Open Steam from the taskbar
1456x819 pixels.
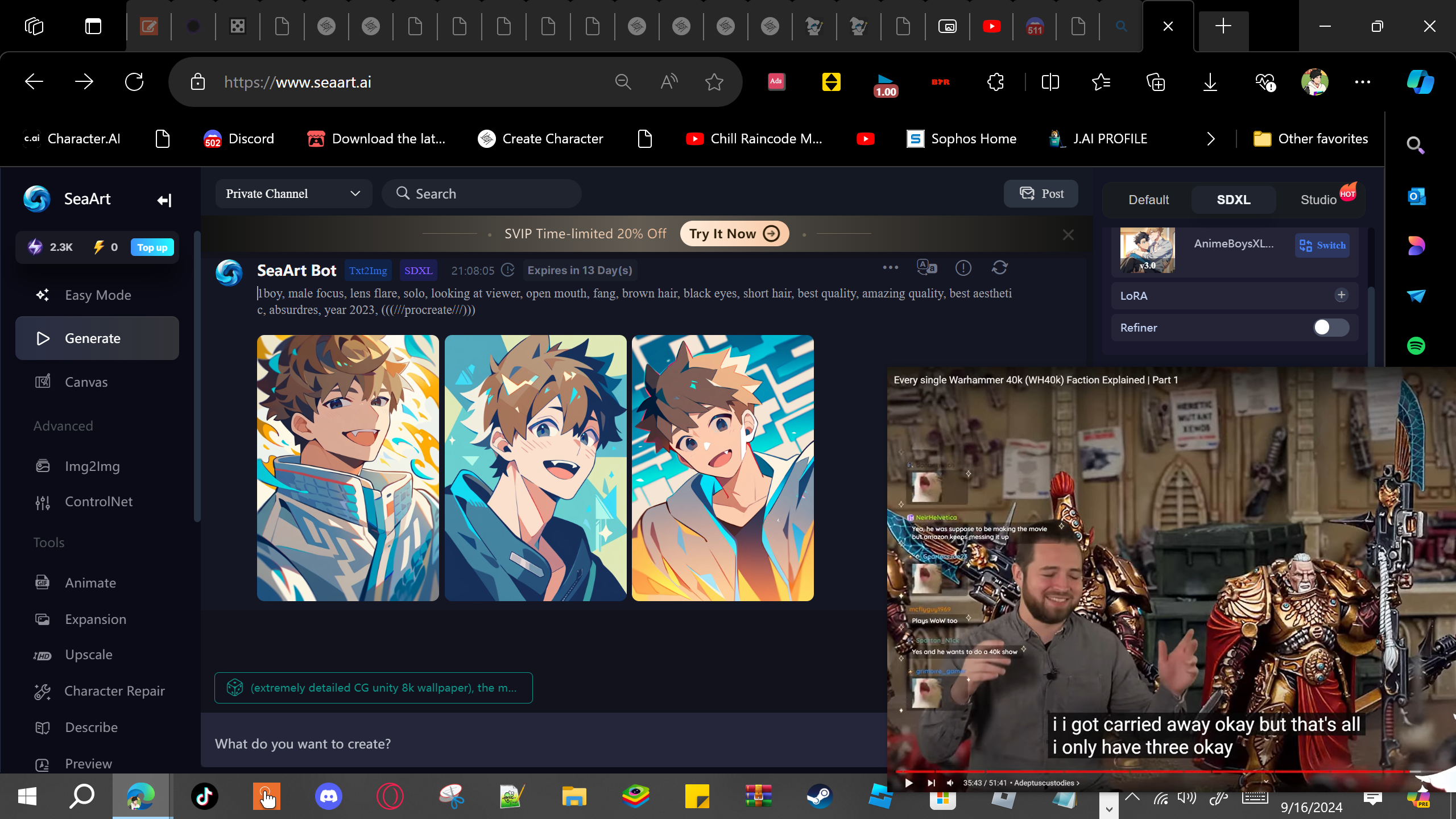820,796
